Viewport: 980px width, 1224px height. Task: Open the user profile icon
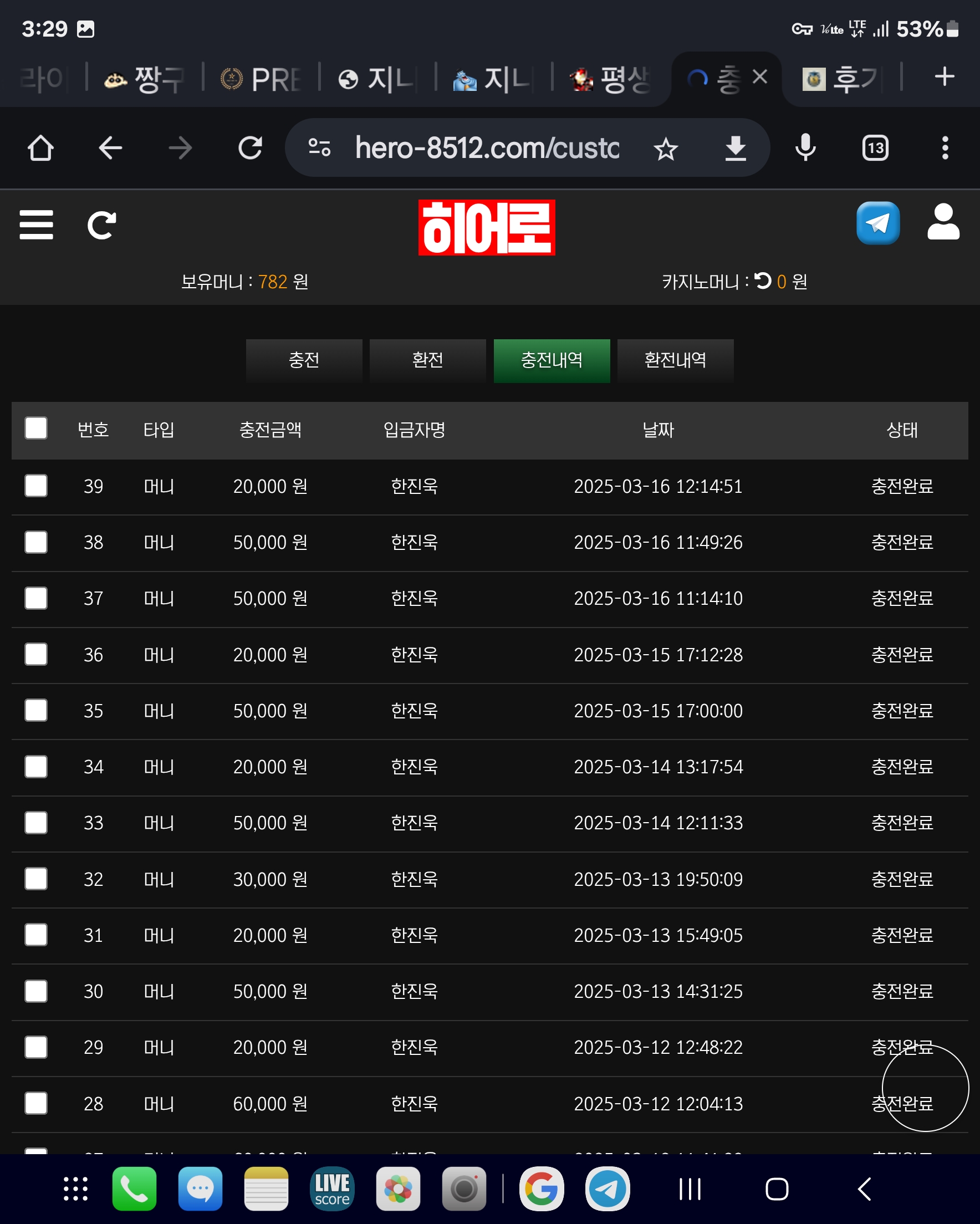tap(943, 222)
